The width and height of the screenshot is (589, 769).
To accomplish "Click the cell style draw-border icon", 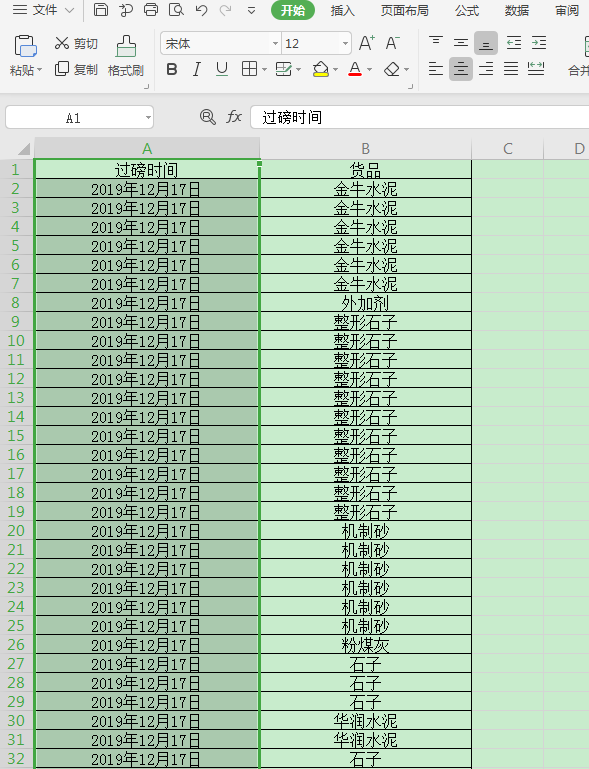I will click(x=283, y=69).
